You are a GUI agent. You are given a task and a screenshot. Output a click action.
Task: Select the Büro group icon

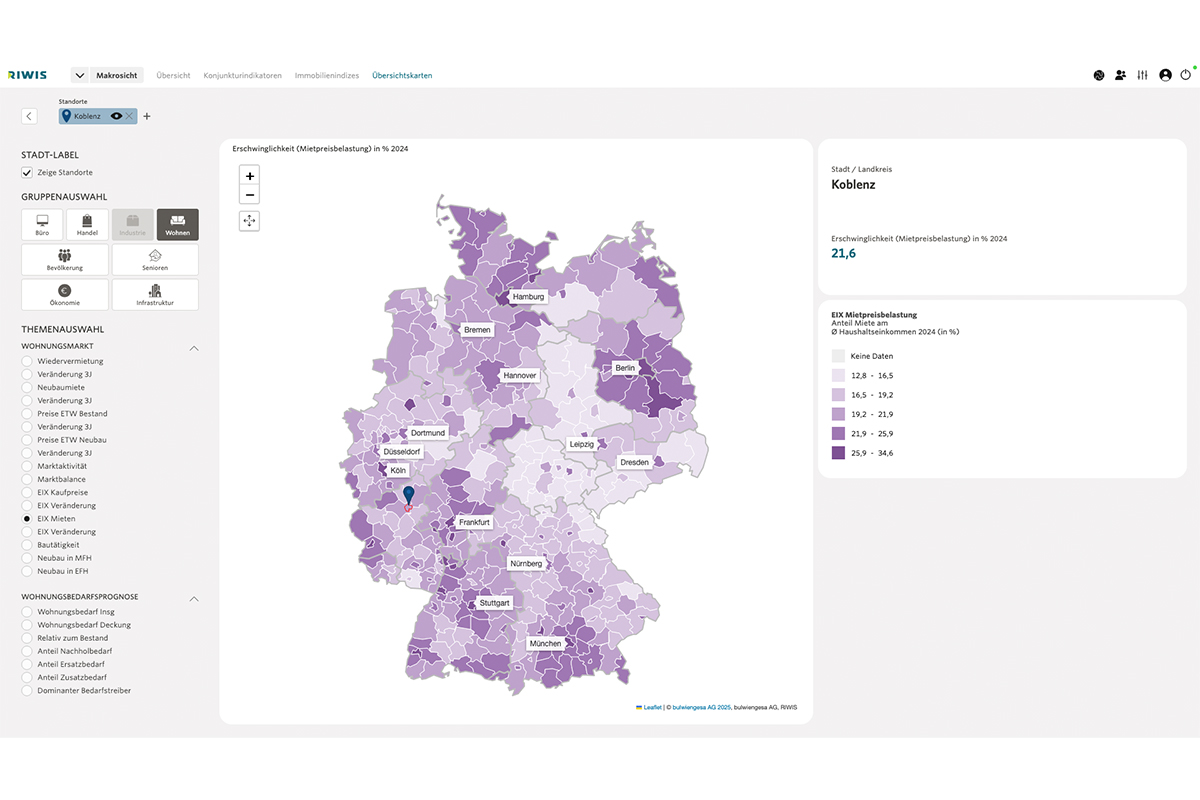click(x=42, y=224)
